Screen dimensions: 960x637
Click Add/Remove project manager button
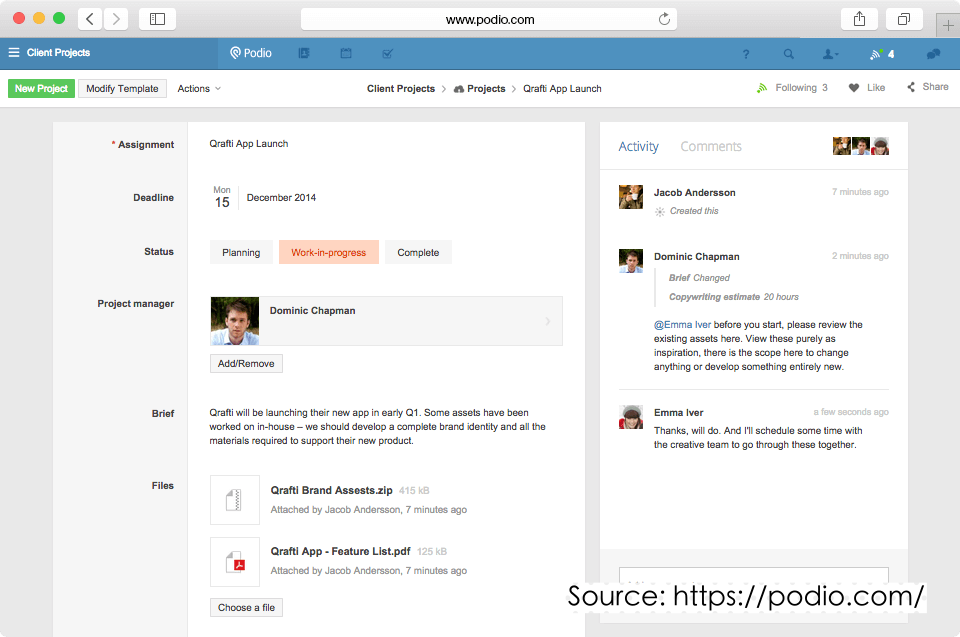click(246, 363)
